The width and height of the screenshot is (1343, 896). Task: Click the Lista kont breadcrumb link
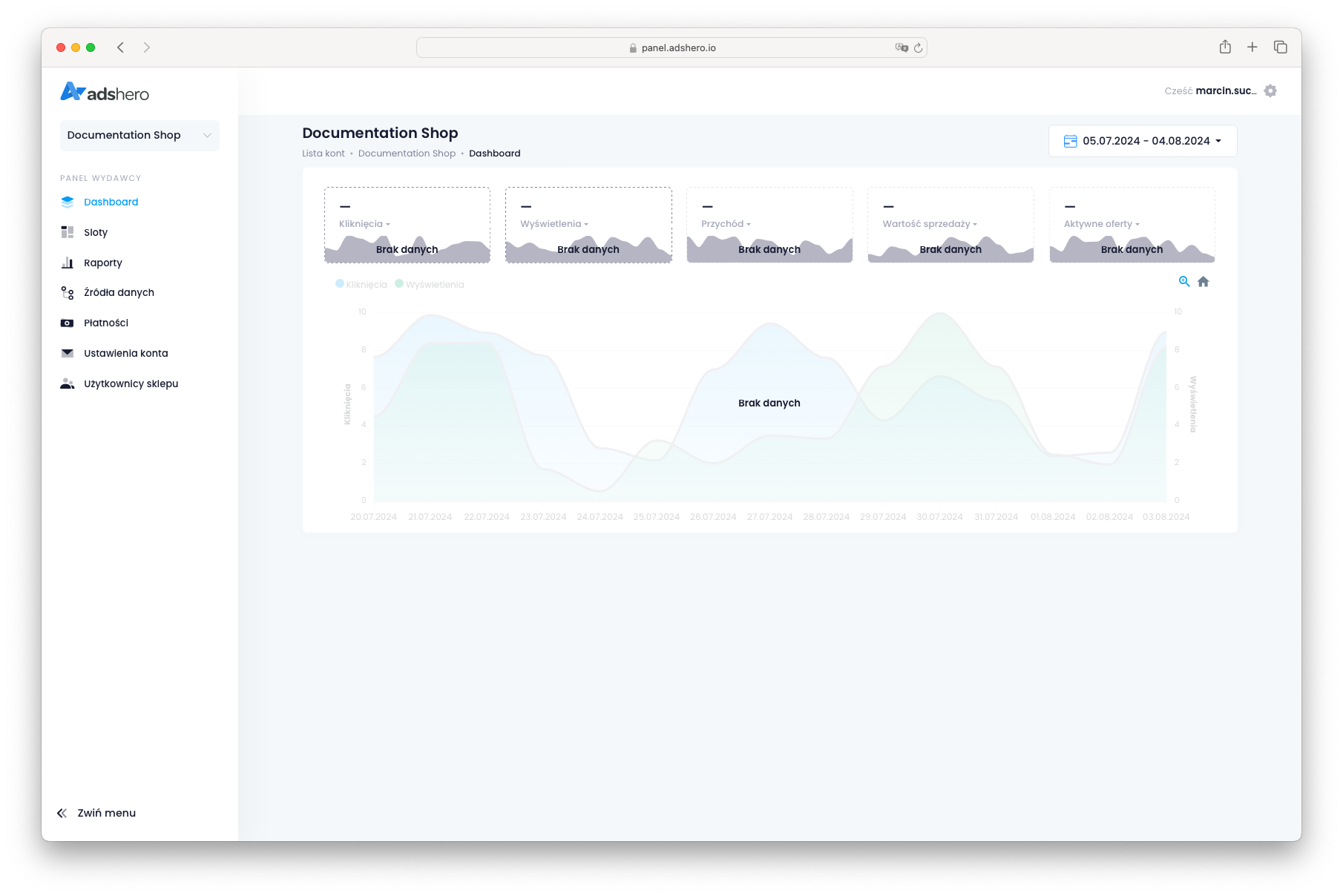click(324, 154)
